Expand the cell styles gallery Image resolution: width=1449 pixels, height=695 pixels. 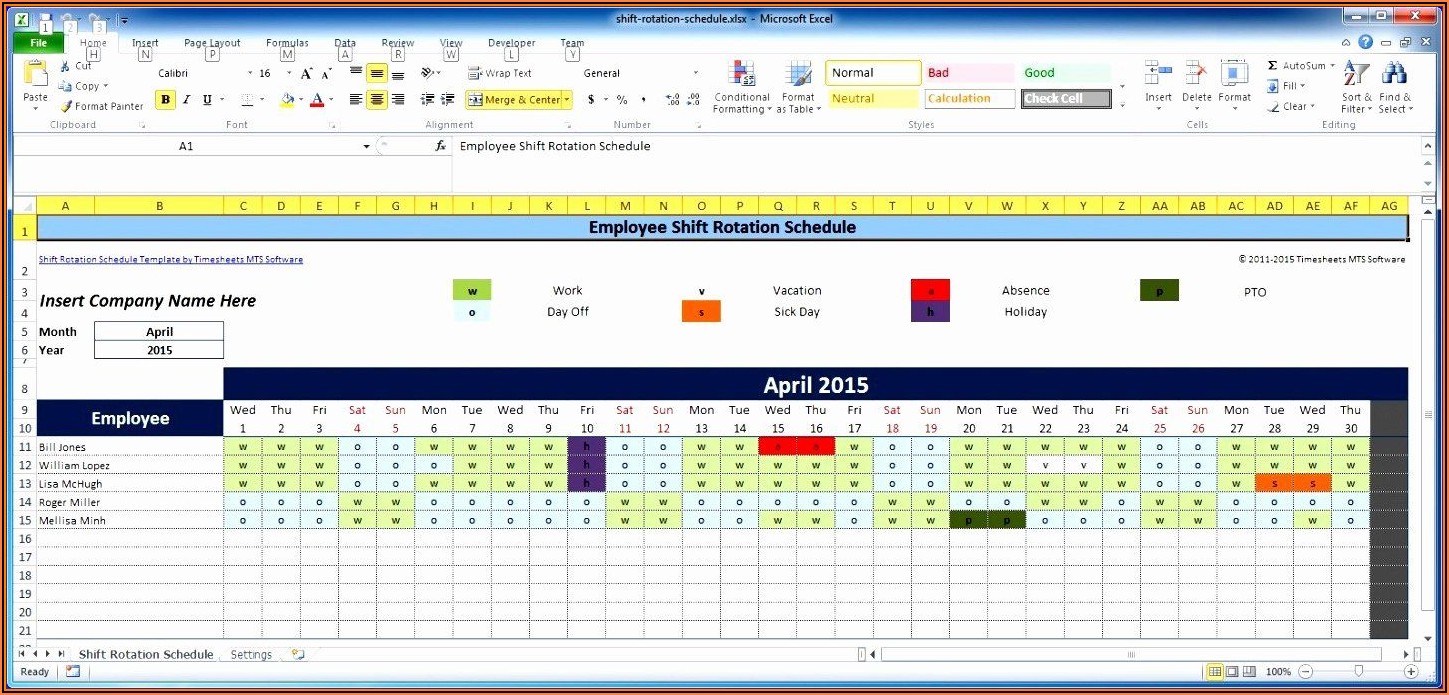(1122, 103)
